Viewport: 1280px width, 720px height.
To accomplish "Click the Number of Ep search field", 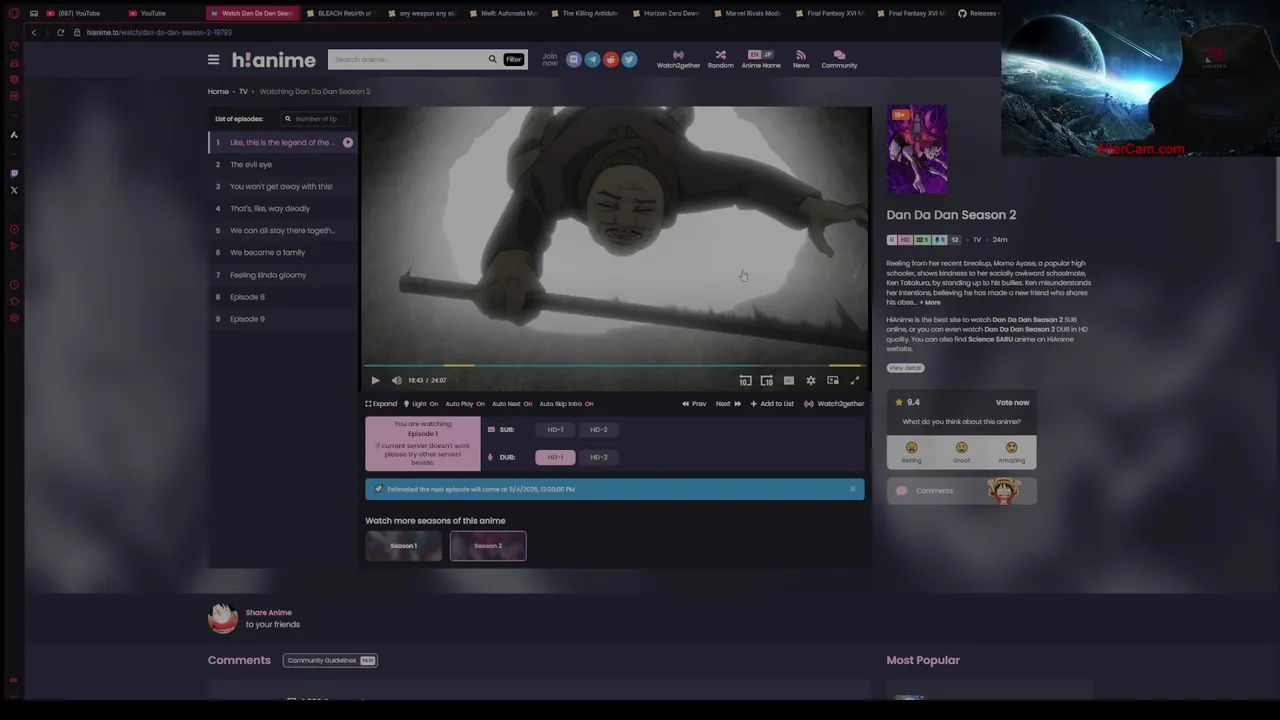I will click(315, 119).
